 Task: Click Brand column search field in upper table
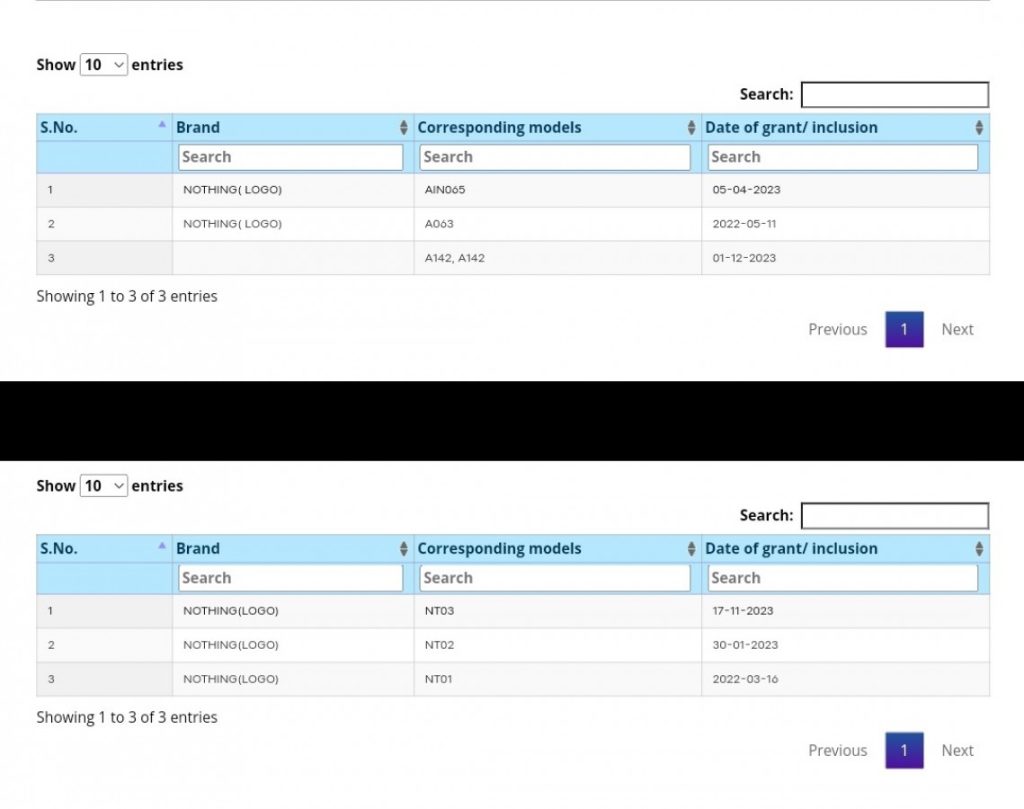[x=290, y=157]
